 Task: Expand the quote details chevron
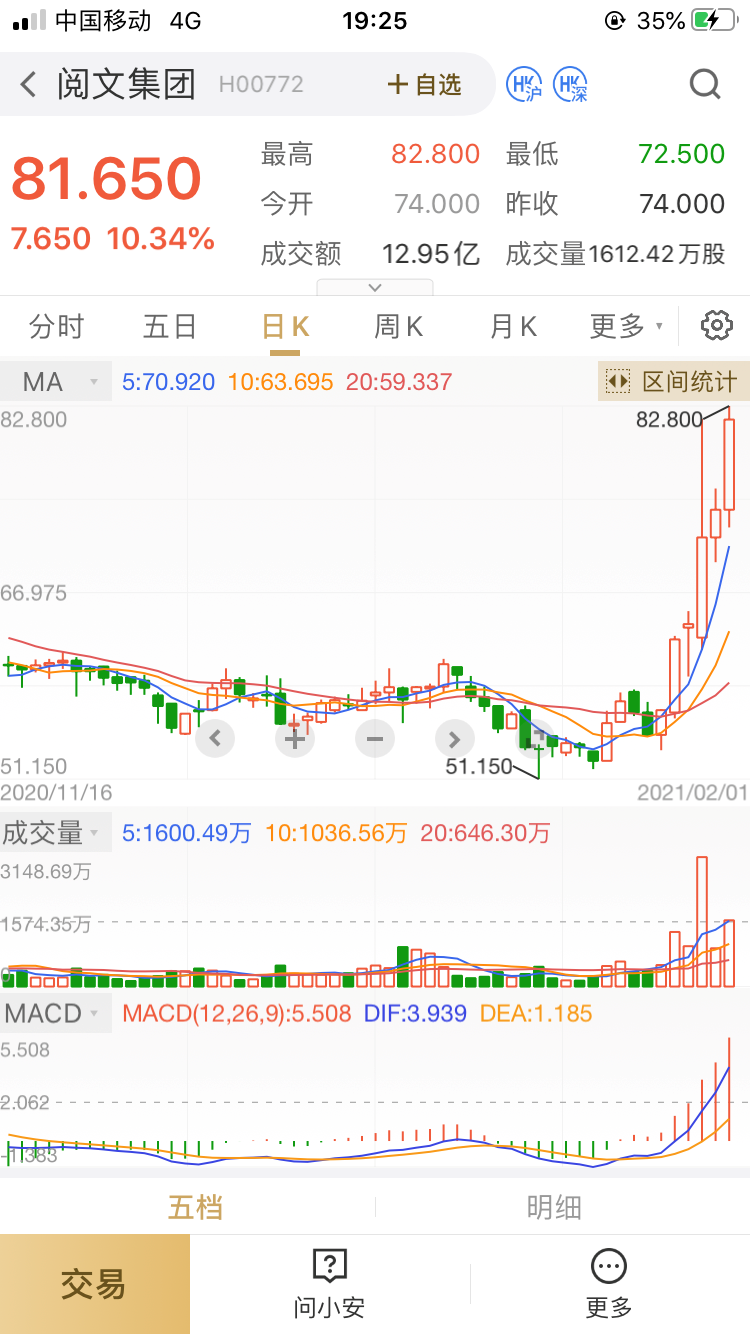375,287
